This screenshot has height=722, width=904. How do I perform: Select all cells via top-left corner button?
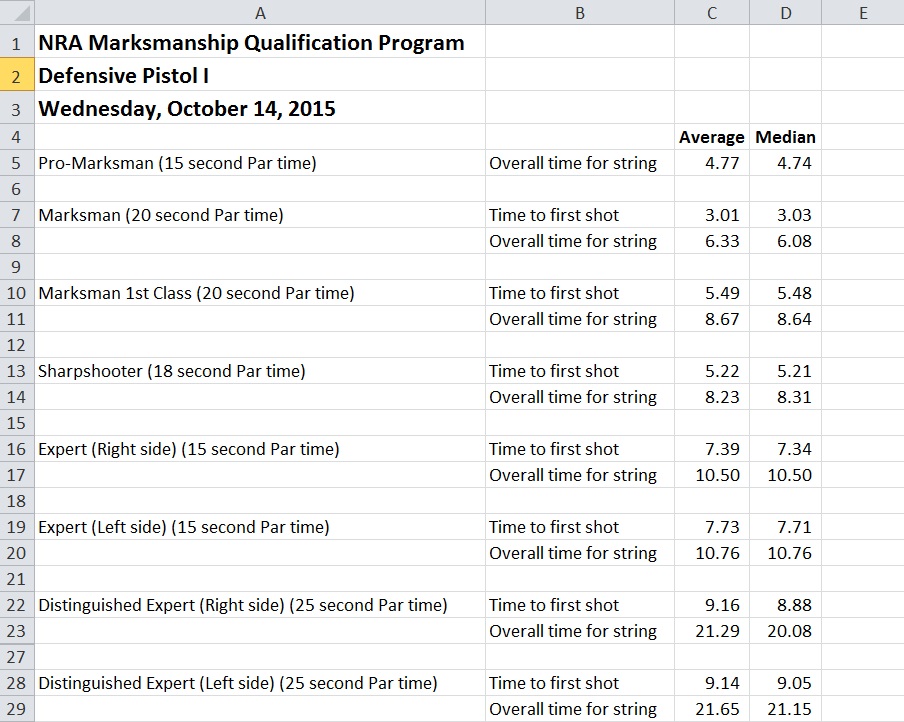(16, 12)
